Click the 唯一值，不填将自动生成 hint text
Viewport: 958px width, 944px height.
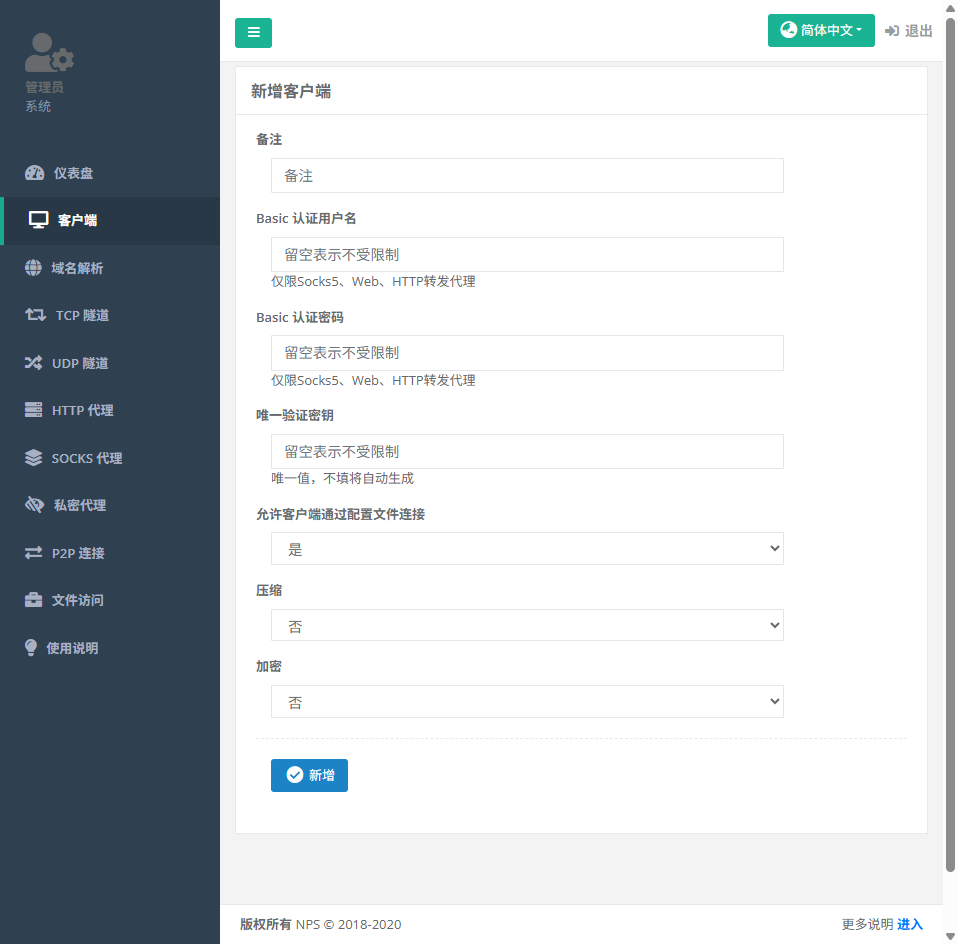click(x=343, y=478)
